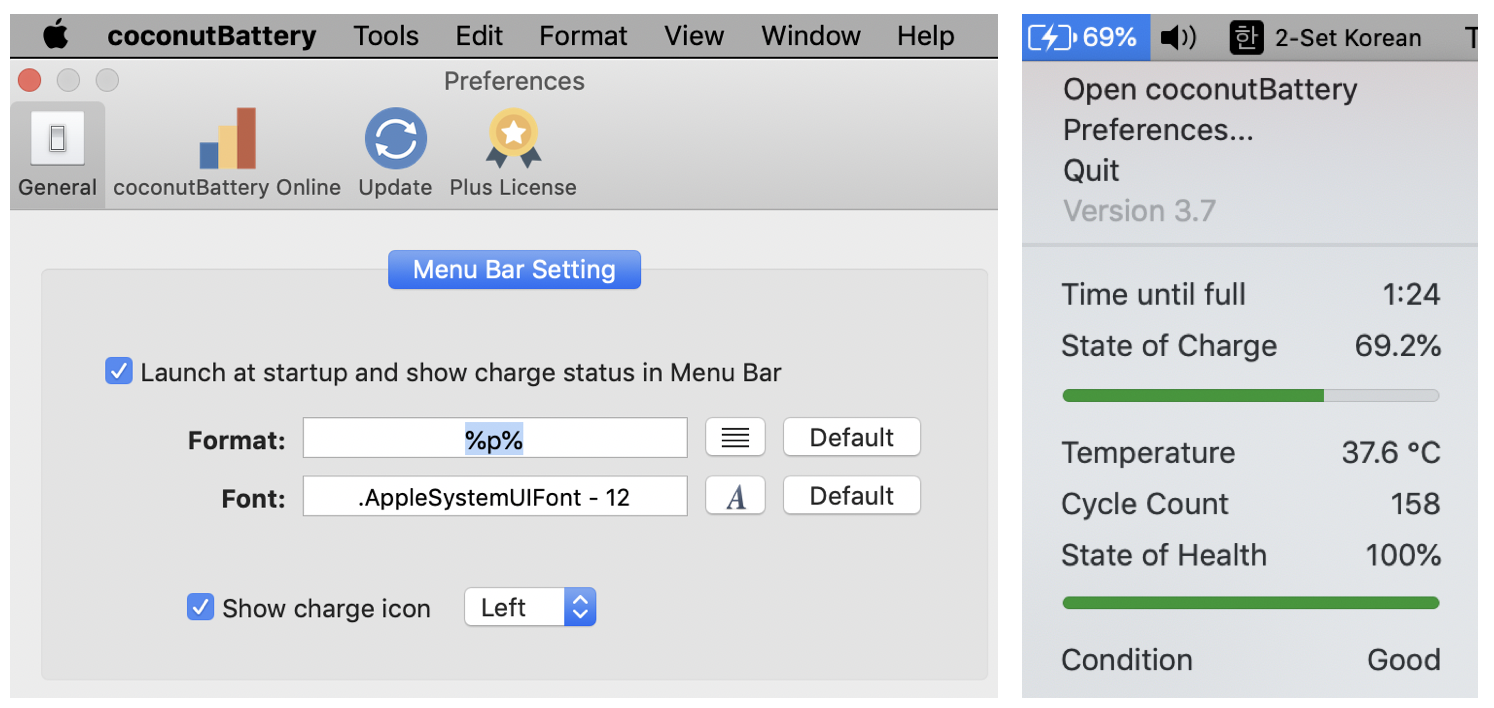Viewport: 1494px width, 708px height.
Task: Open the Window menu
Action: pos(811,36)
